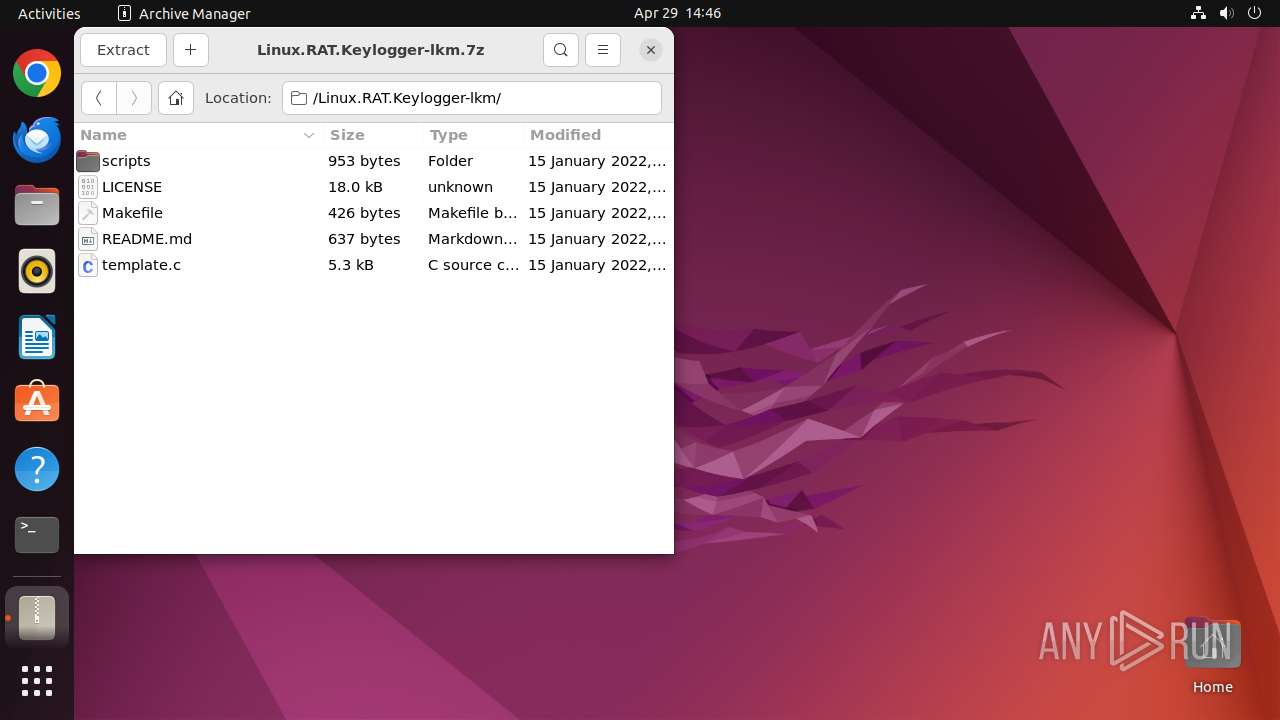Viewport: 1280px width, 720px height.
Task: Click the 'Folder' type cell
Action: click(450, 161)
